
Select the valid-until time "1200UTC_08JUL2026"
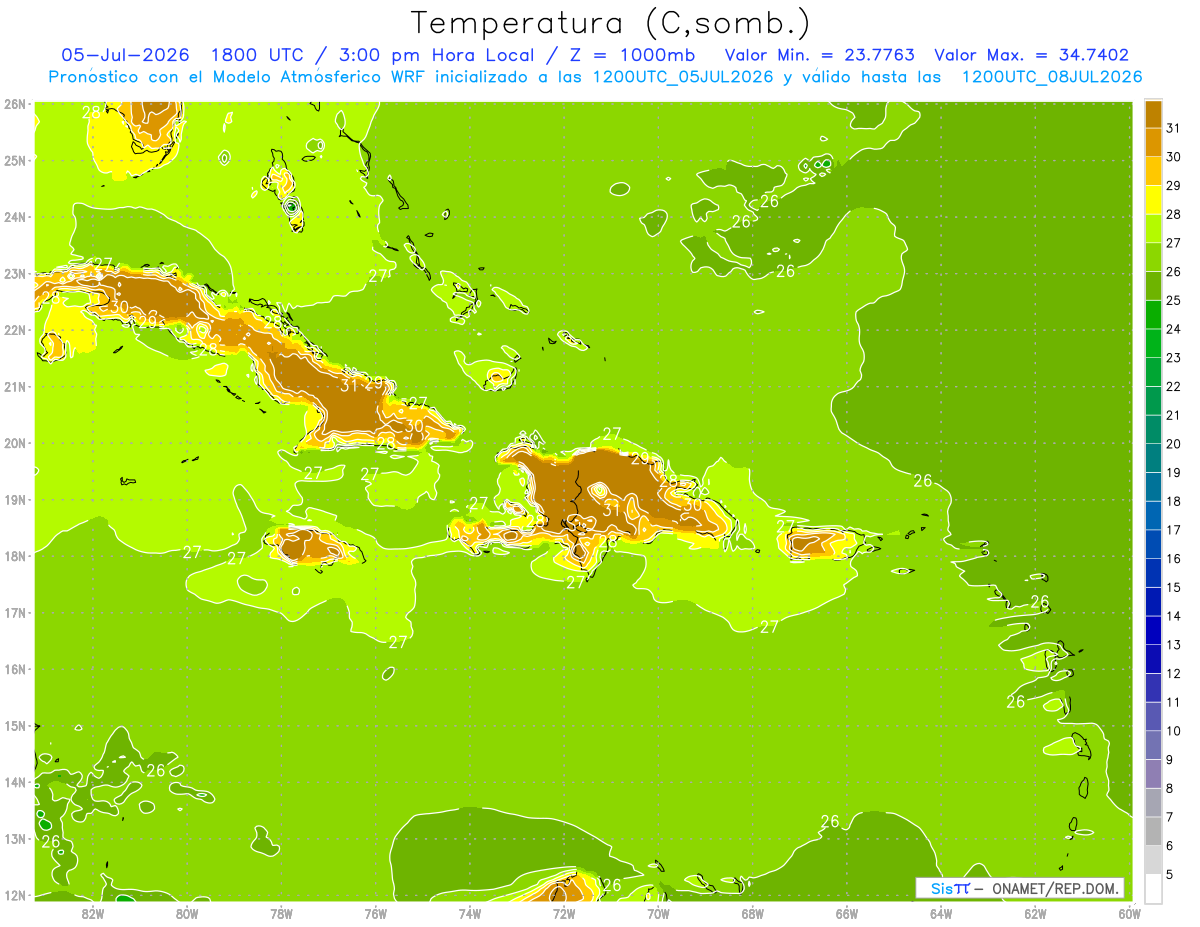coord(1051,77)
